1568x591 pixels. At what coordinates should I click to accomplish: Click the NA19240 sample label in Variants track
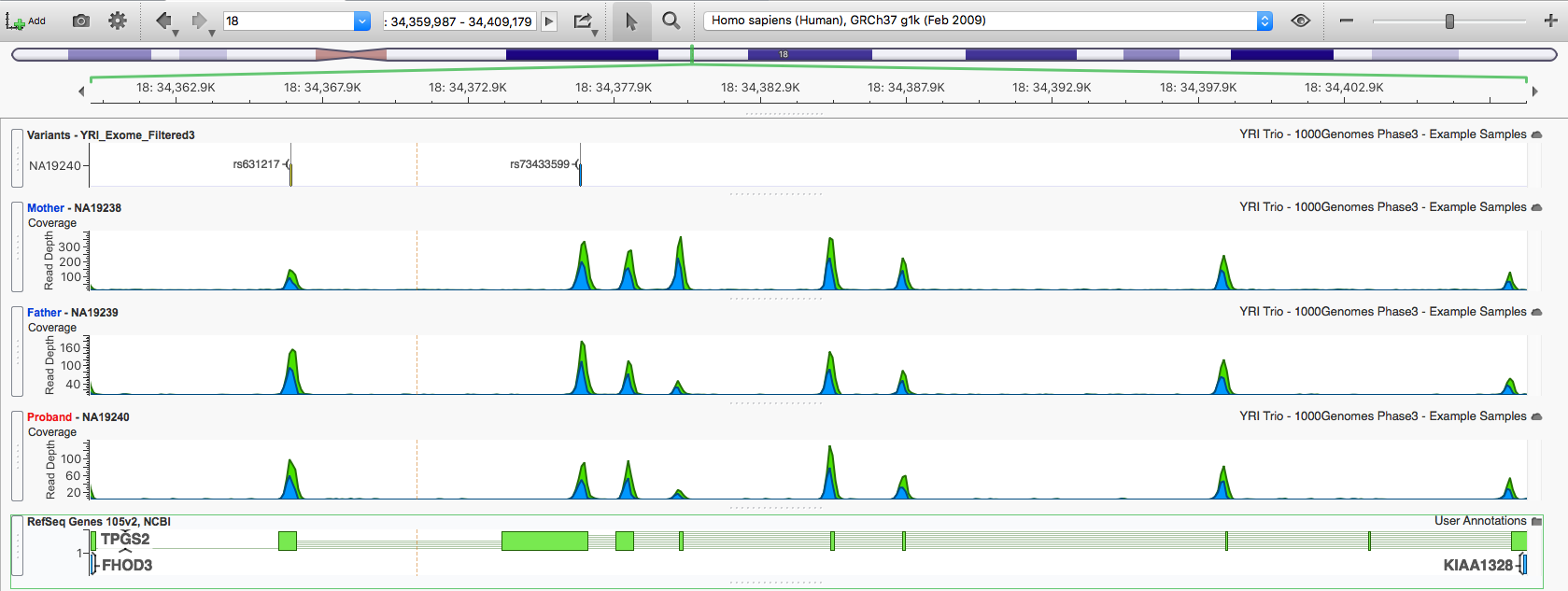pyautogui.click(x=55, y=166)
